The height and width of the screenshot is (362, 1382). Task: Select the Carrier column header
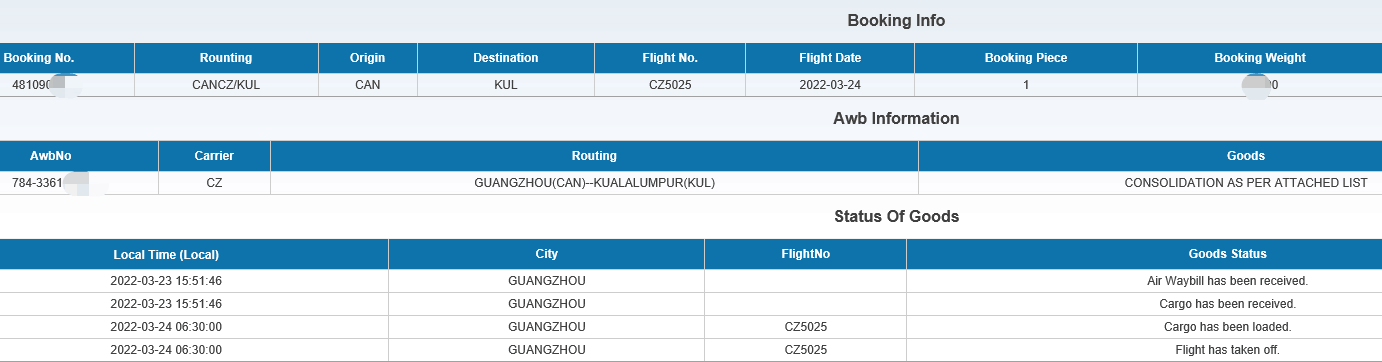point(214,156)
